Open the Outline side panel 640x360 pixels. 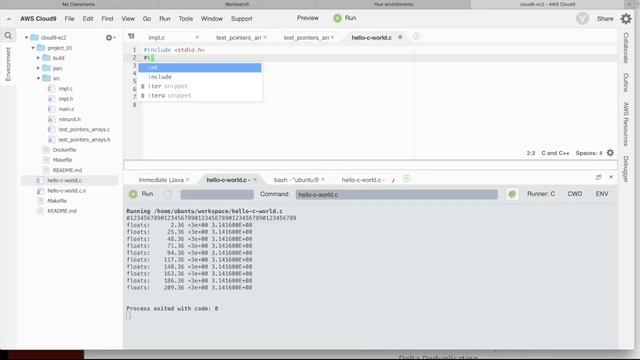click(626, 83)
